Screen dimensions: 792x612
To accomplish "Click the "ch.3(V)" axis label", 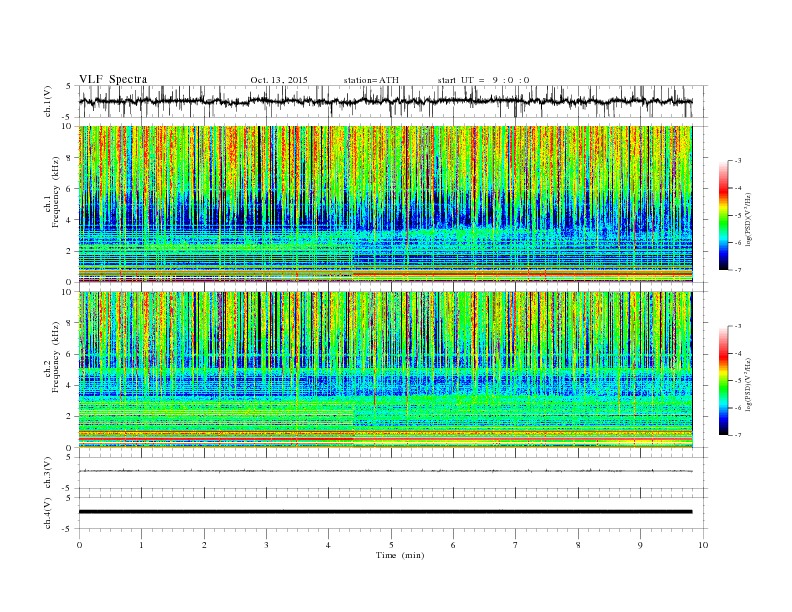I will 48,473.
